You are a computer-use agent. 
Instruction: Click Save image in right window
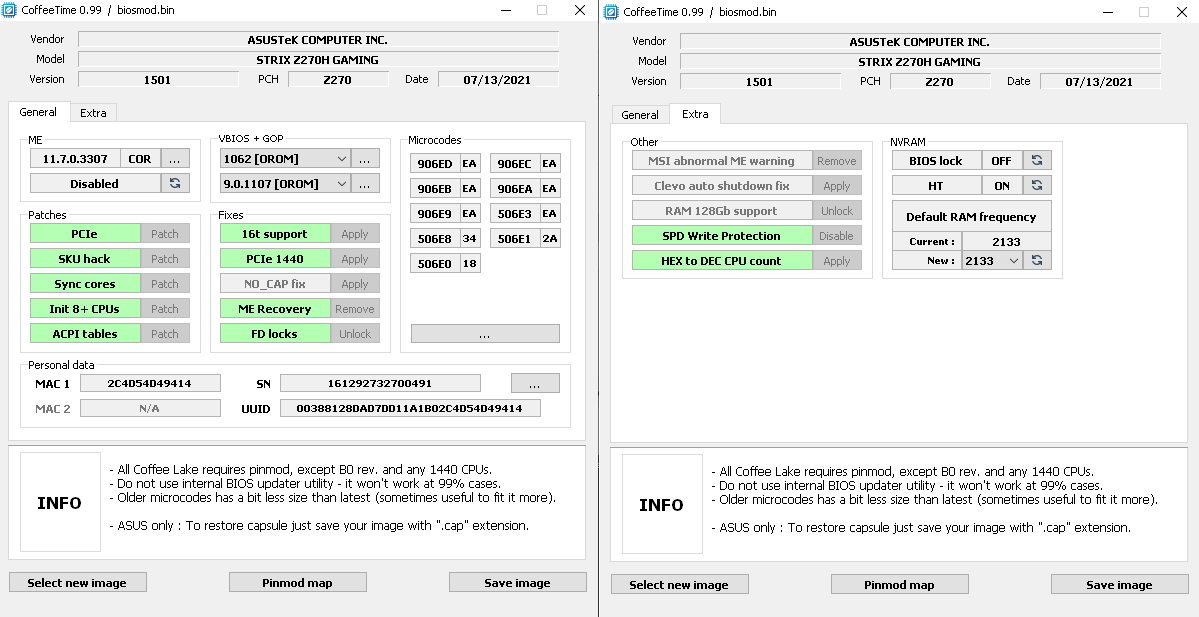pos(1119,585)
